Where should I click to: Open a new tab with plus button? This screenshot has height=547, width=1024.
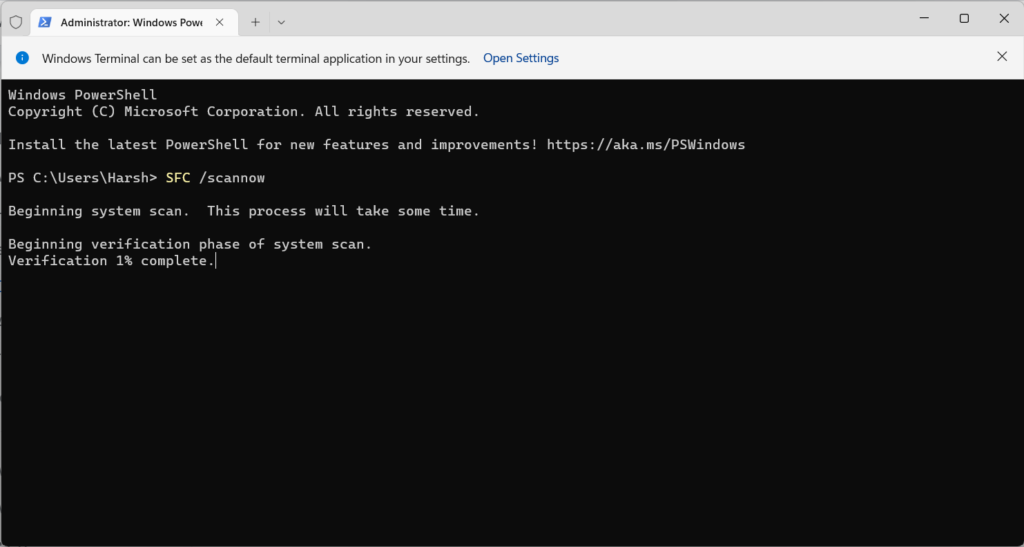[x=255, y=21]
